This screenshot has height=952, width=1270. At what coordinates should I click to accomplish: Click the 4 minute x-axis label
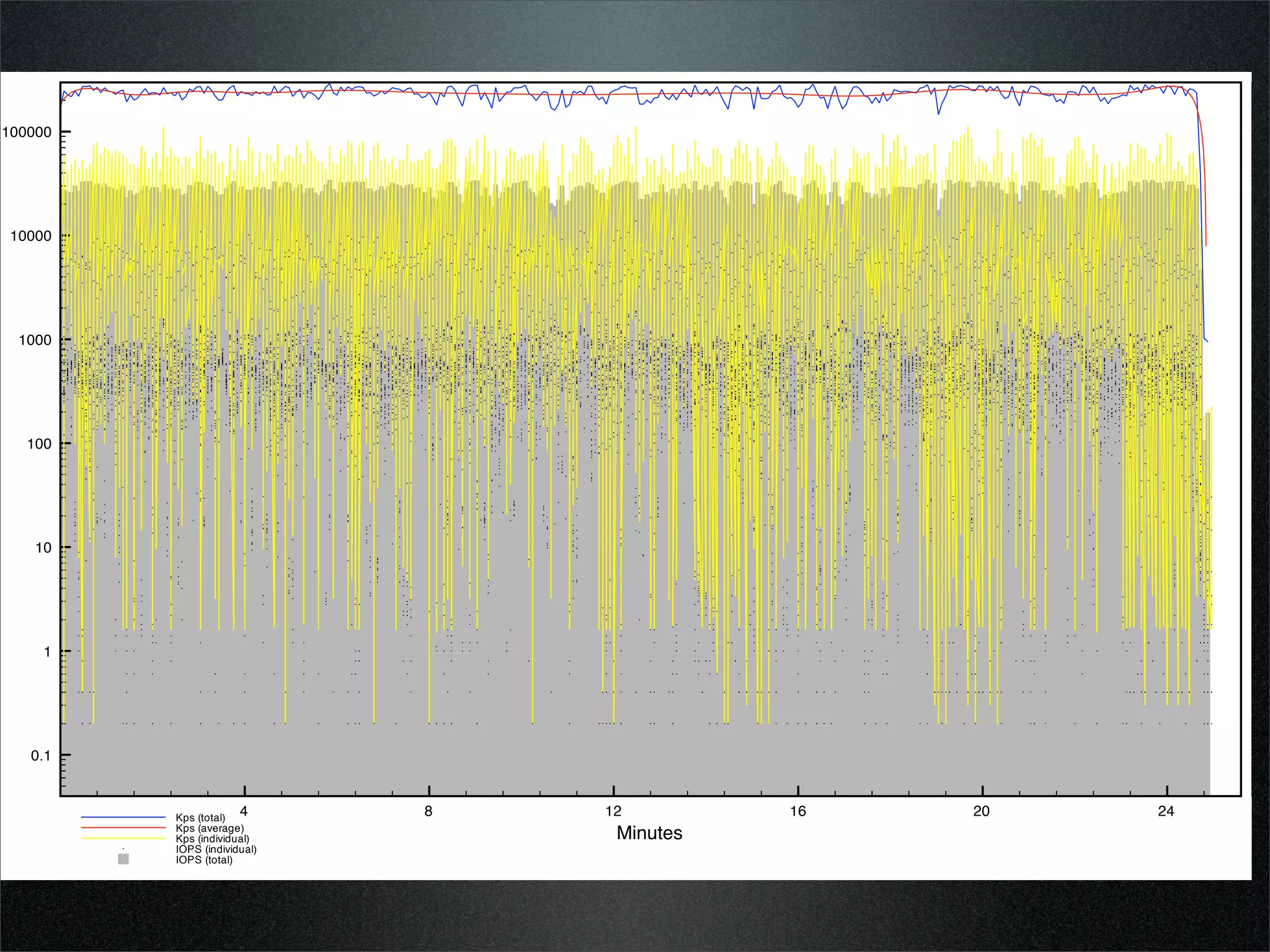coord(244,811)
